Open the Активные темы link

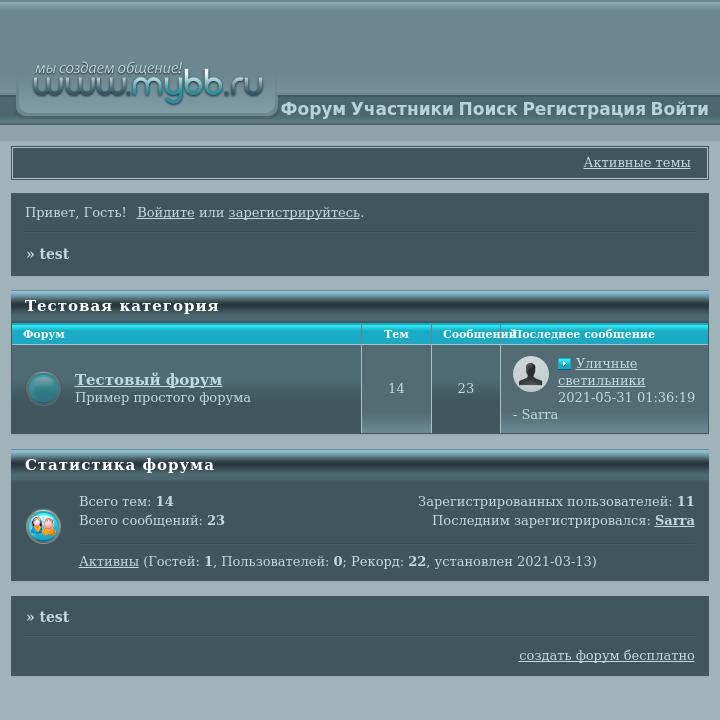point(637,163)
